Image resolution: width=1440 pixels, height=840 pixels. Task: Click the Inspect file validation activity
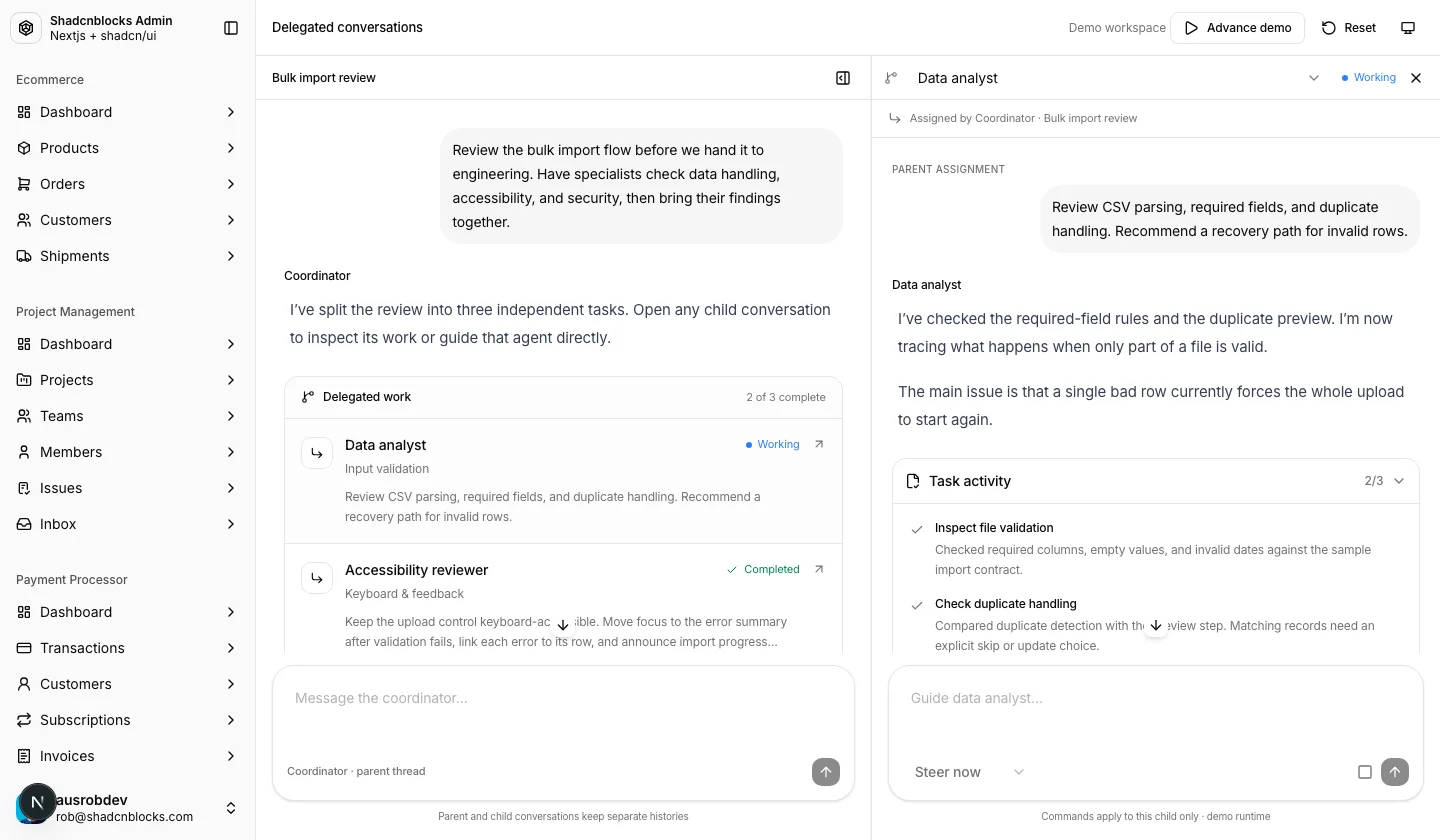point(1155,548)
